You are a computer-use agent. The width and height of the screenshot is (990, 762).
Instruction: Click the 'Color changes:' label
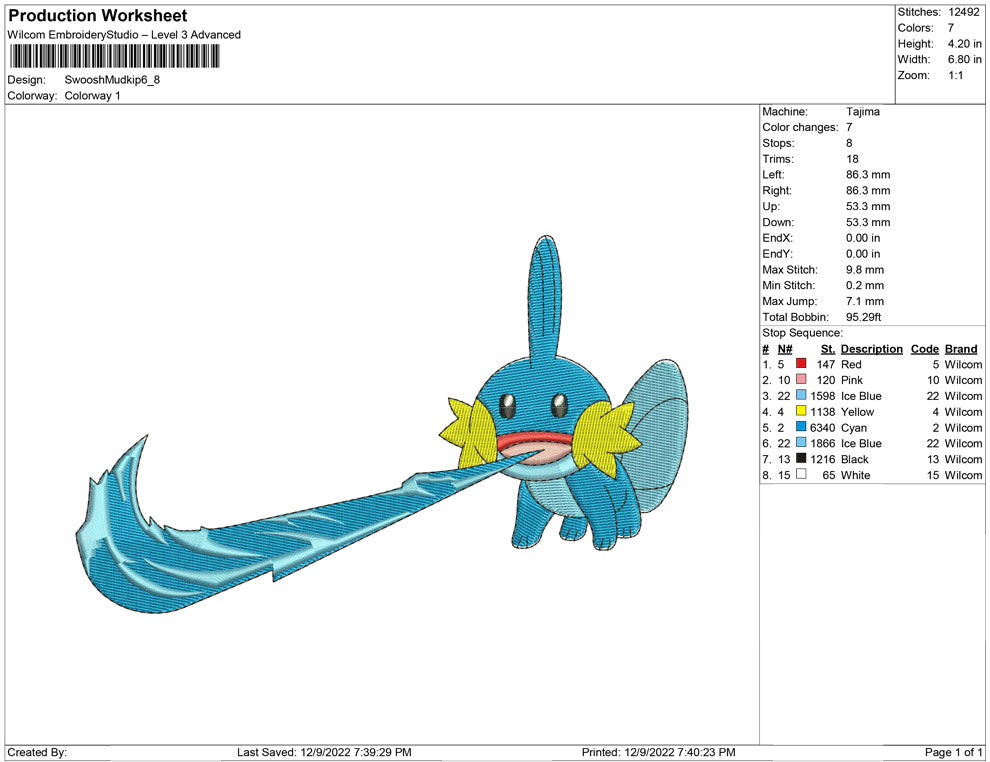[800, 127]
